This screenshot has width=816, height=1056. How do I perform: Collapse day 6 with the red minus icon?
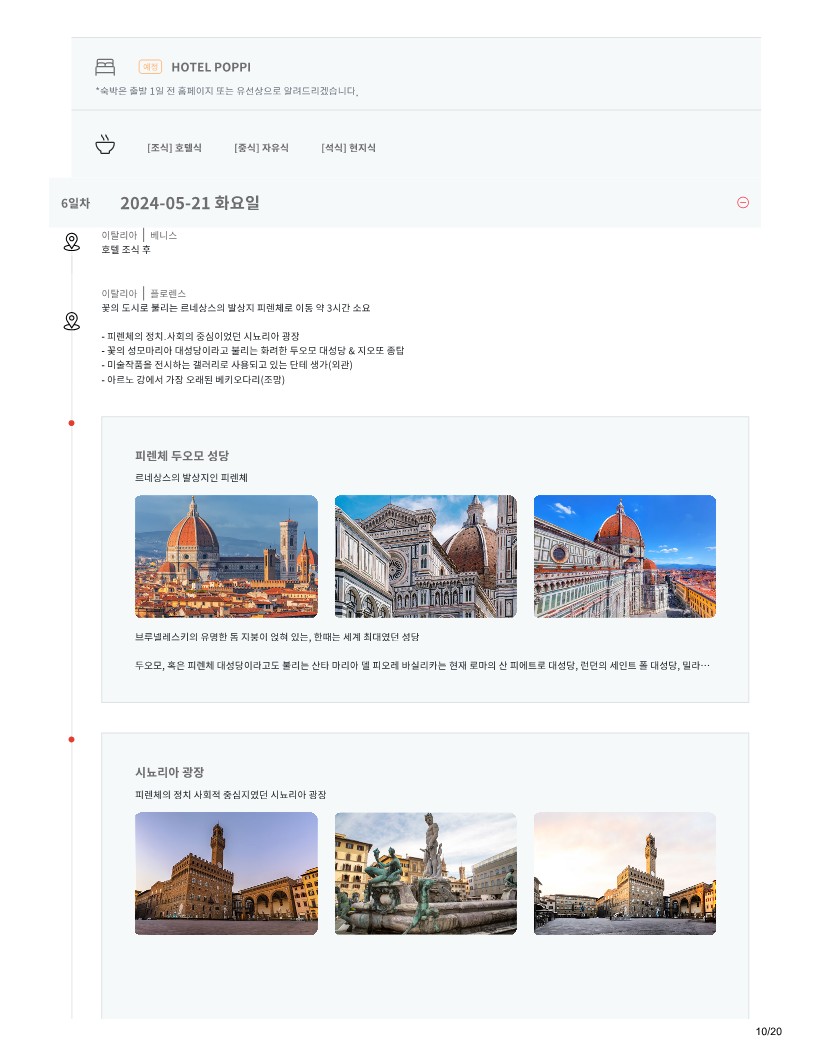coord(743,202)
